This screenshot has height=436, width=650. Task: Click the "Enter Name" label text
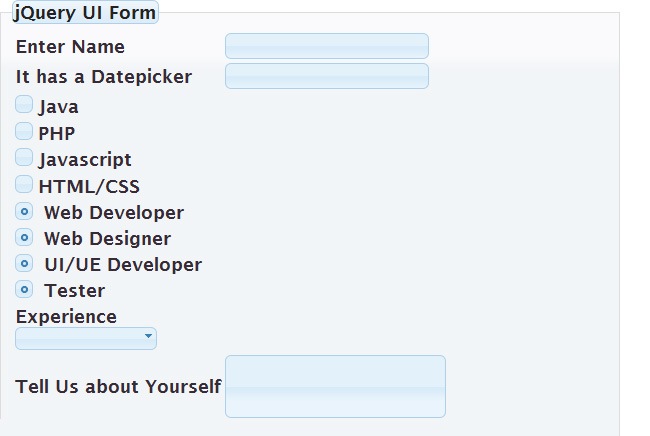point(70,47)
